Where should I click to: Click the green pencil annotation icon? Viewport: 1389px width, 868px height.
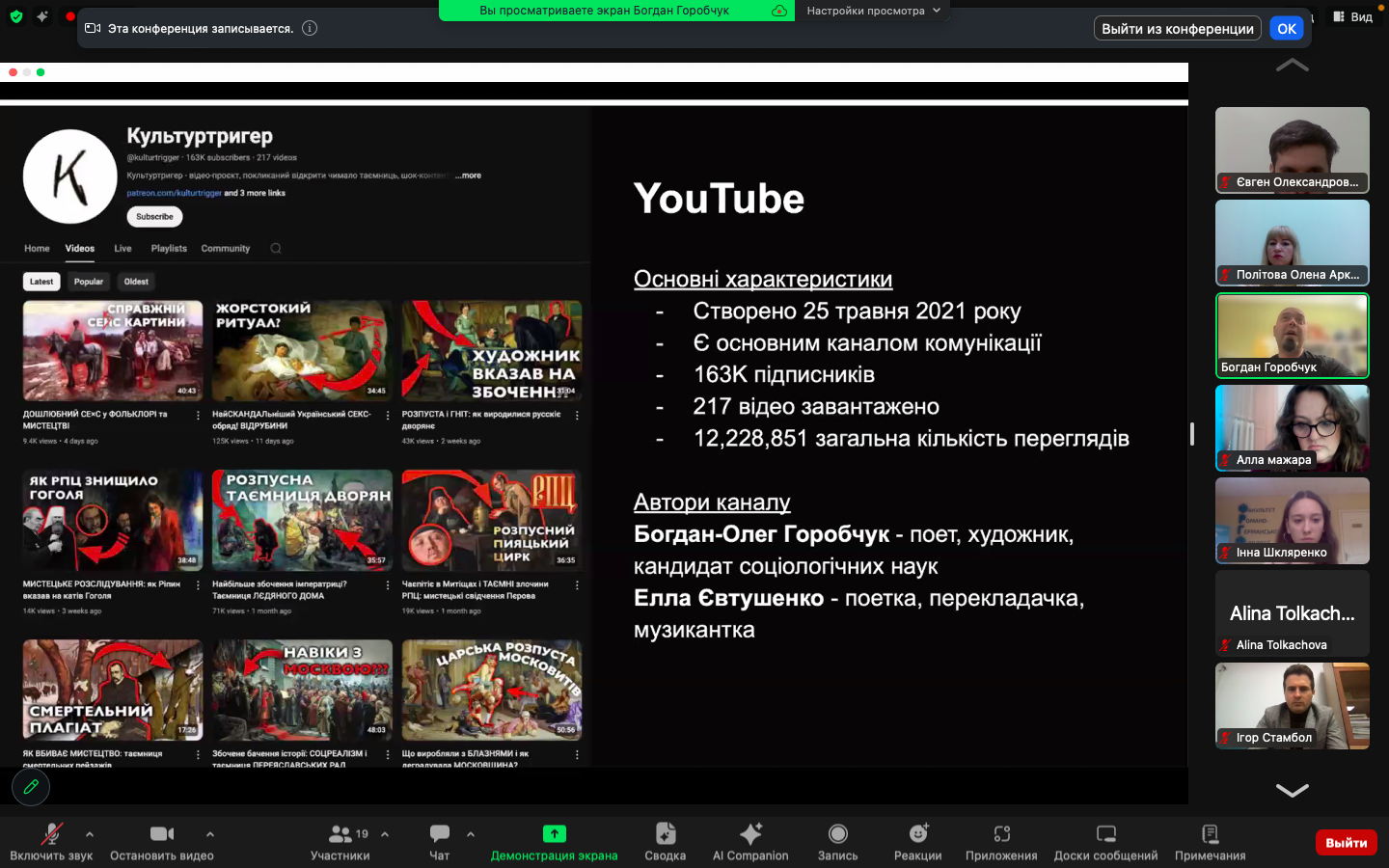click(x=31, y=787)
